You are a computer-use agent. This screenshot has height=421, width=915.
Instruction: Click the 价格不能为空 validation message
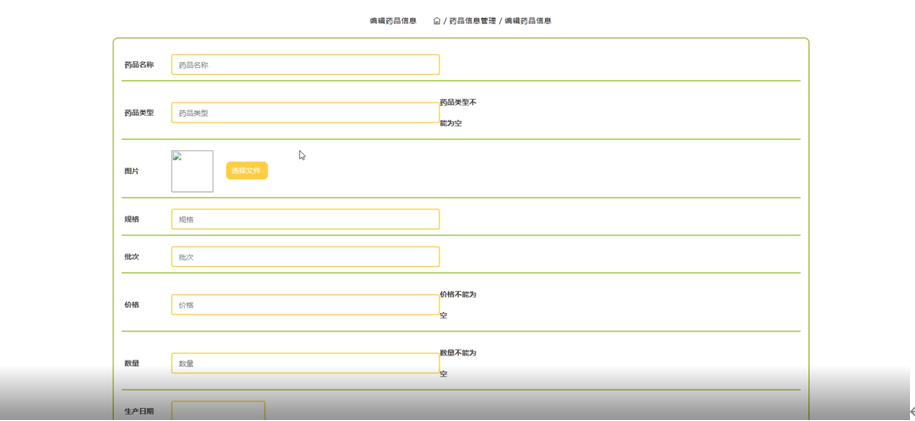pos(458,305)
